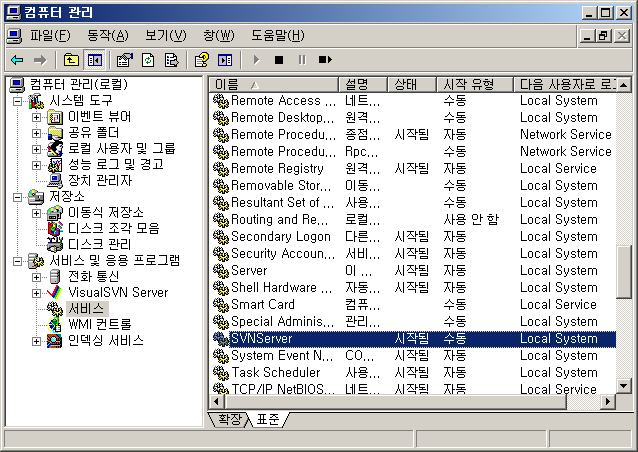638x452 pixels.
Task: Open the 보기(V) menu
Action: [x=166, y=36]
